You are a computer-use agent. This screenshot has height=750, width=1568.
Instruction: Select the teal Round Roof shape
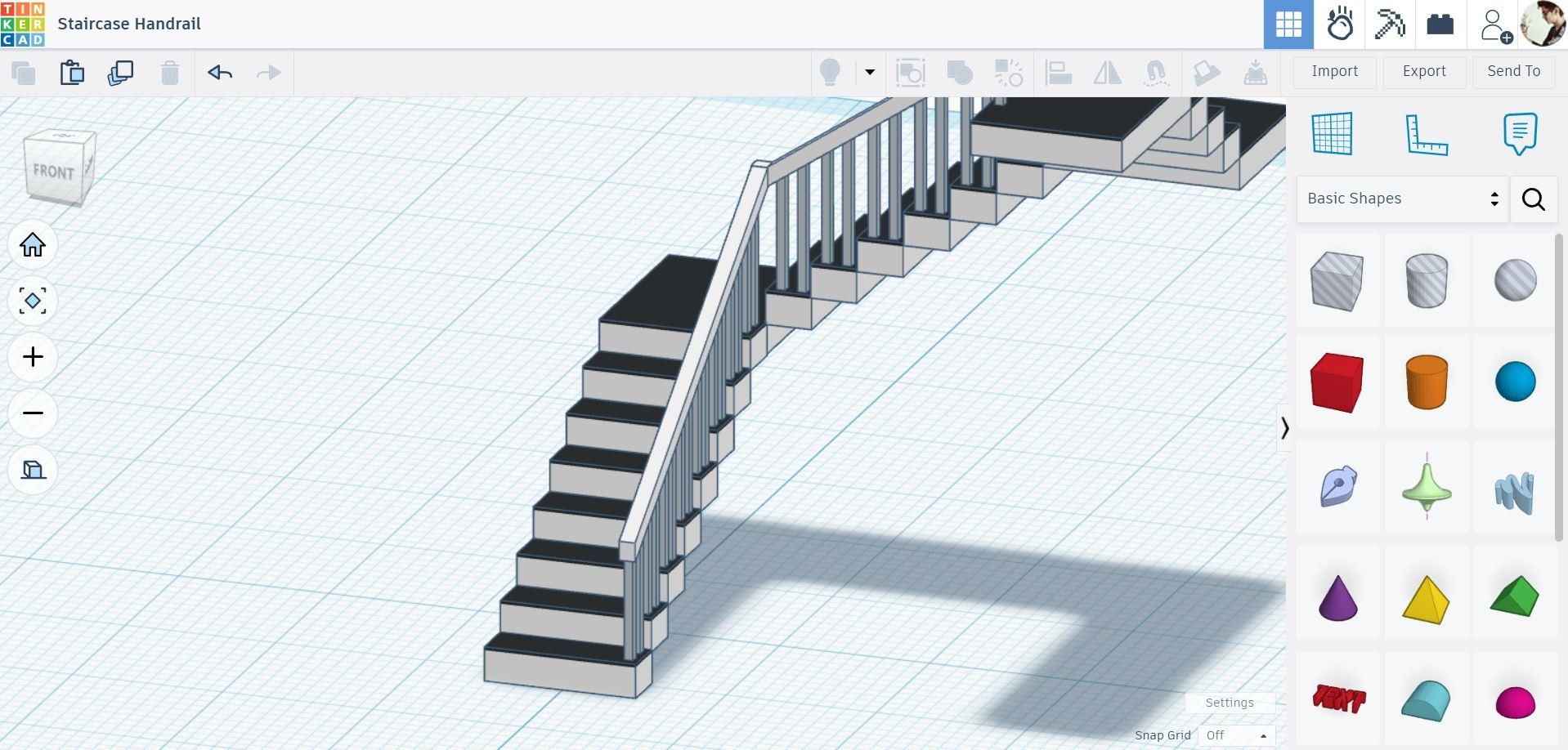tap(1426, 701)
